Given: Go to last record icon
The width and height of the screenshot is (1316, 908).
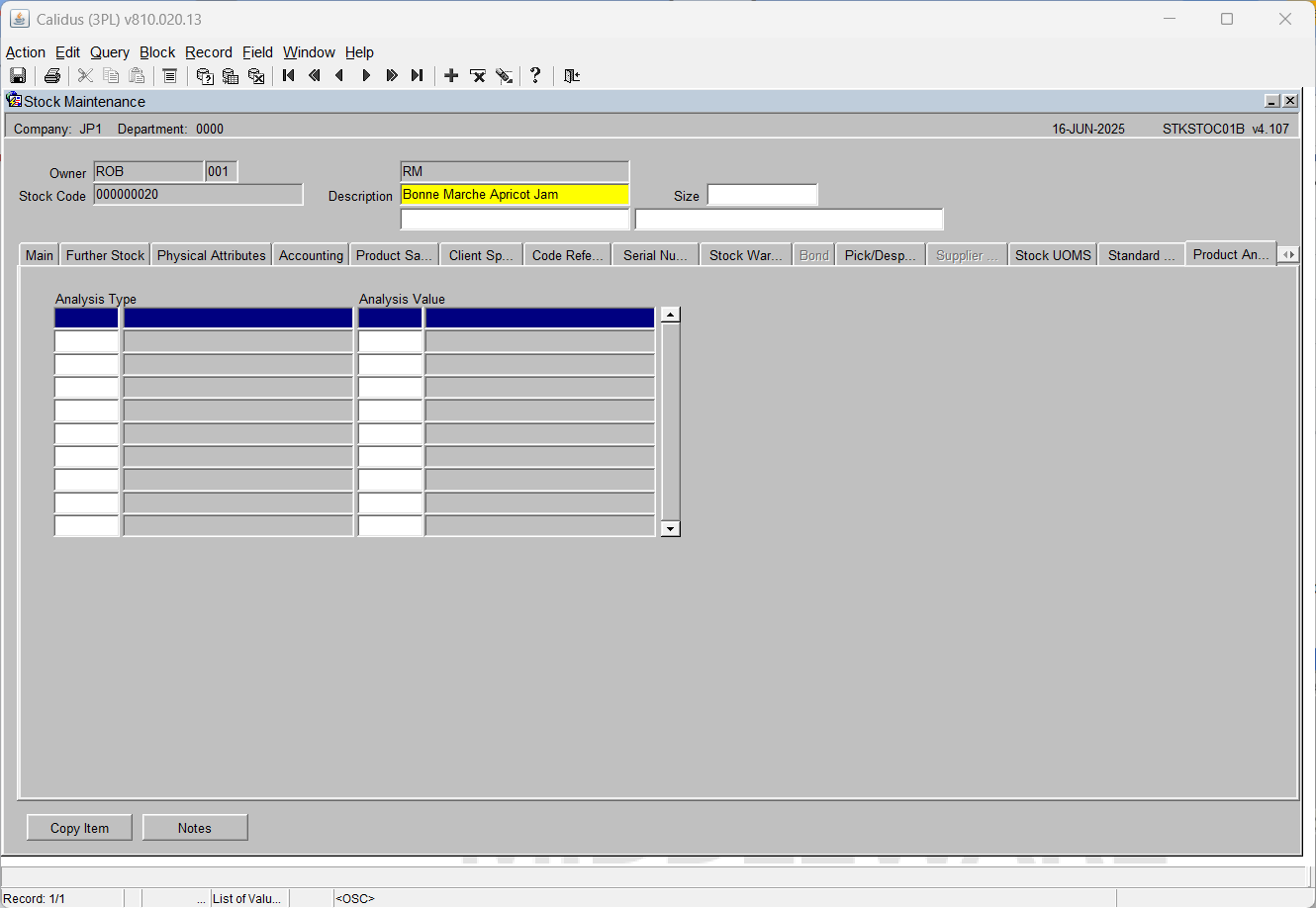Looking at the screenshot, I should tap(418, 75).
